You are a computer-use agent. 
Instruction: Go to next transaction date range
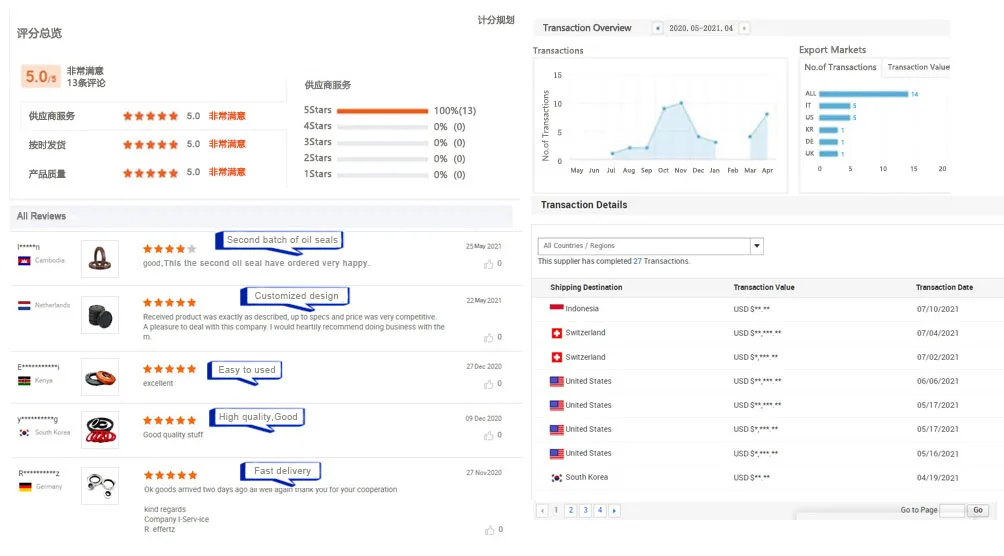744,28
